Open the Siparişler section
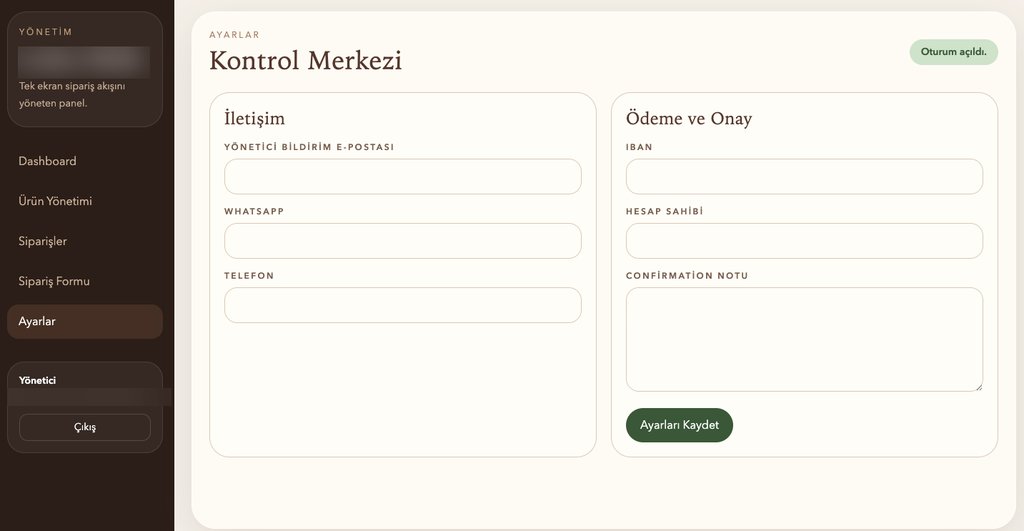 (43, 241)
